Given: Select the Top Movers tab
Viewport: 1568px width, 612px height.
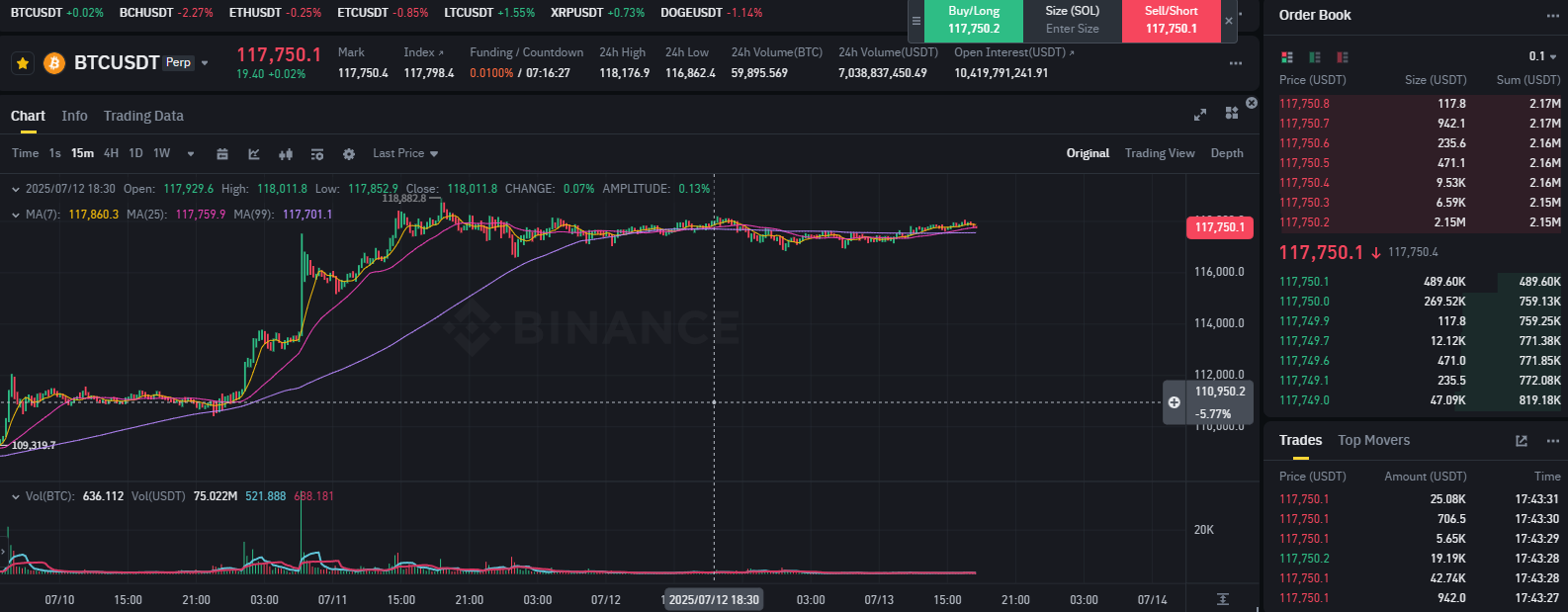Looking at the screenshot, I should click(x=1373, y=441).
